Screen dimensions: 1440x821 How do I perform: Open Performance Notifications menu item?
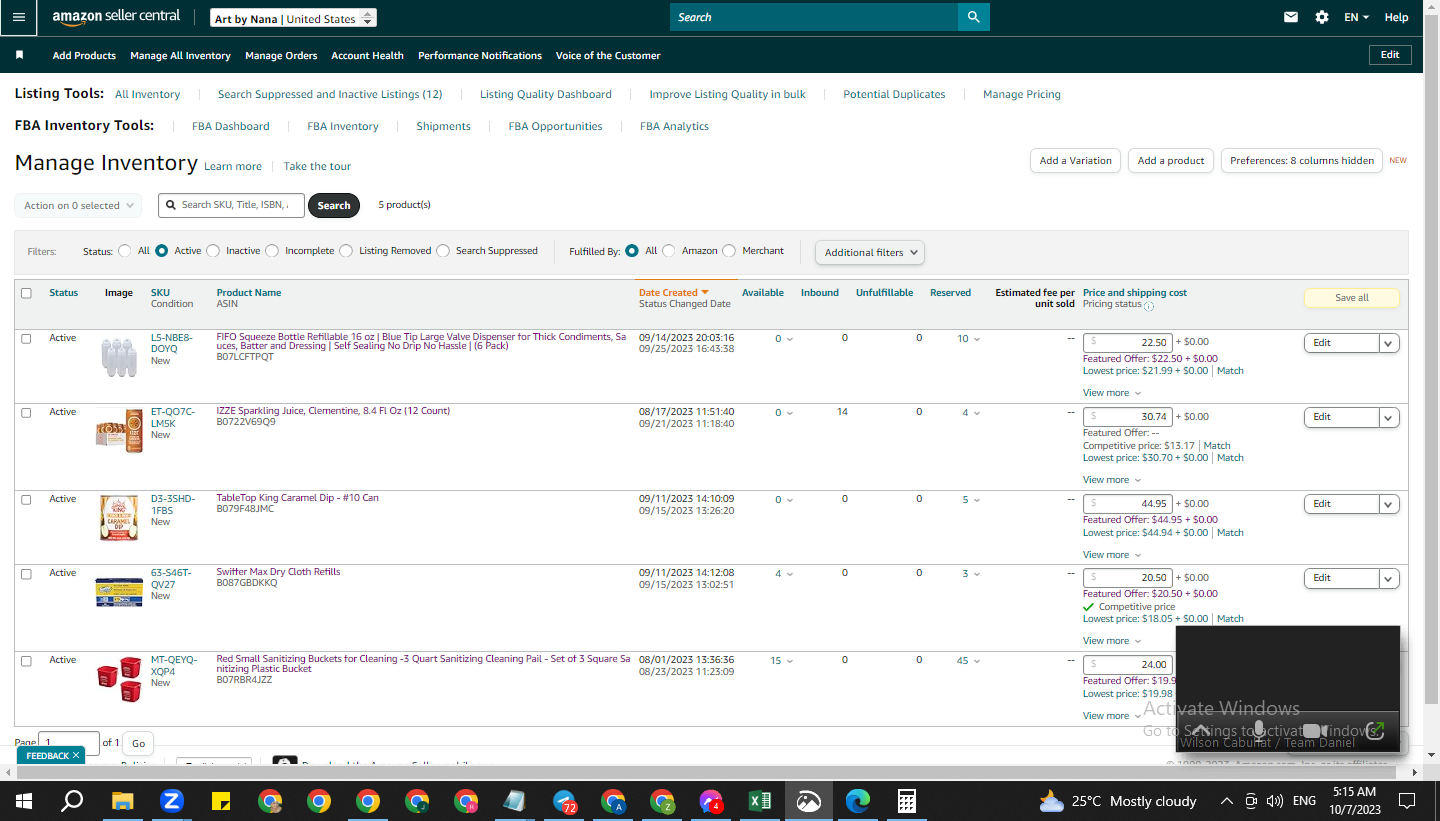(480, 55)
